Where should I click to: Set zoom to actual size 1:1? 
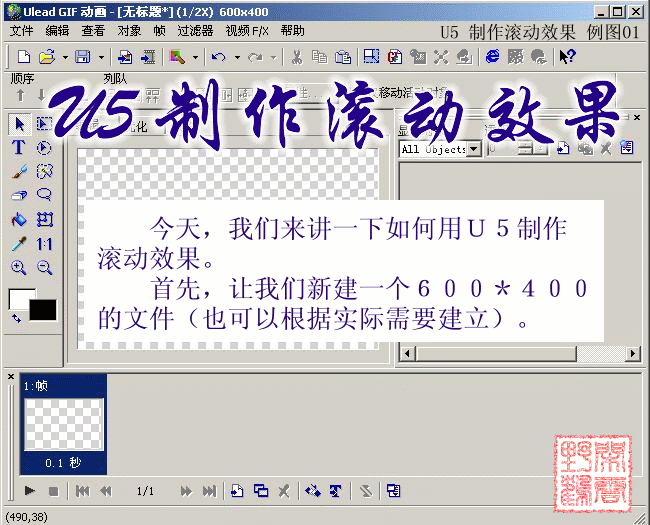point(44,244)
